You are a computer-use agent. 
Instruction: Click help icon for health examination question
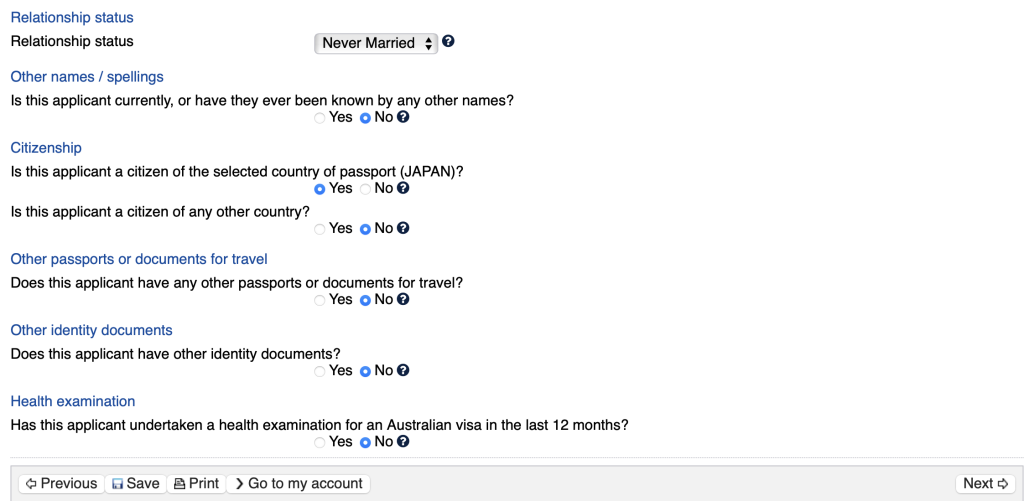pyautogui.click(x=403, y=441)
